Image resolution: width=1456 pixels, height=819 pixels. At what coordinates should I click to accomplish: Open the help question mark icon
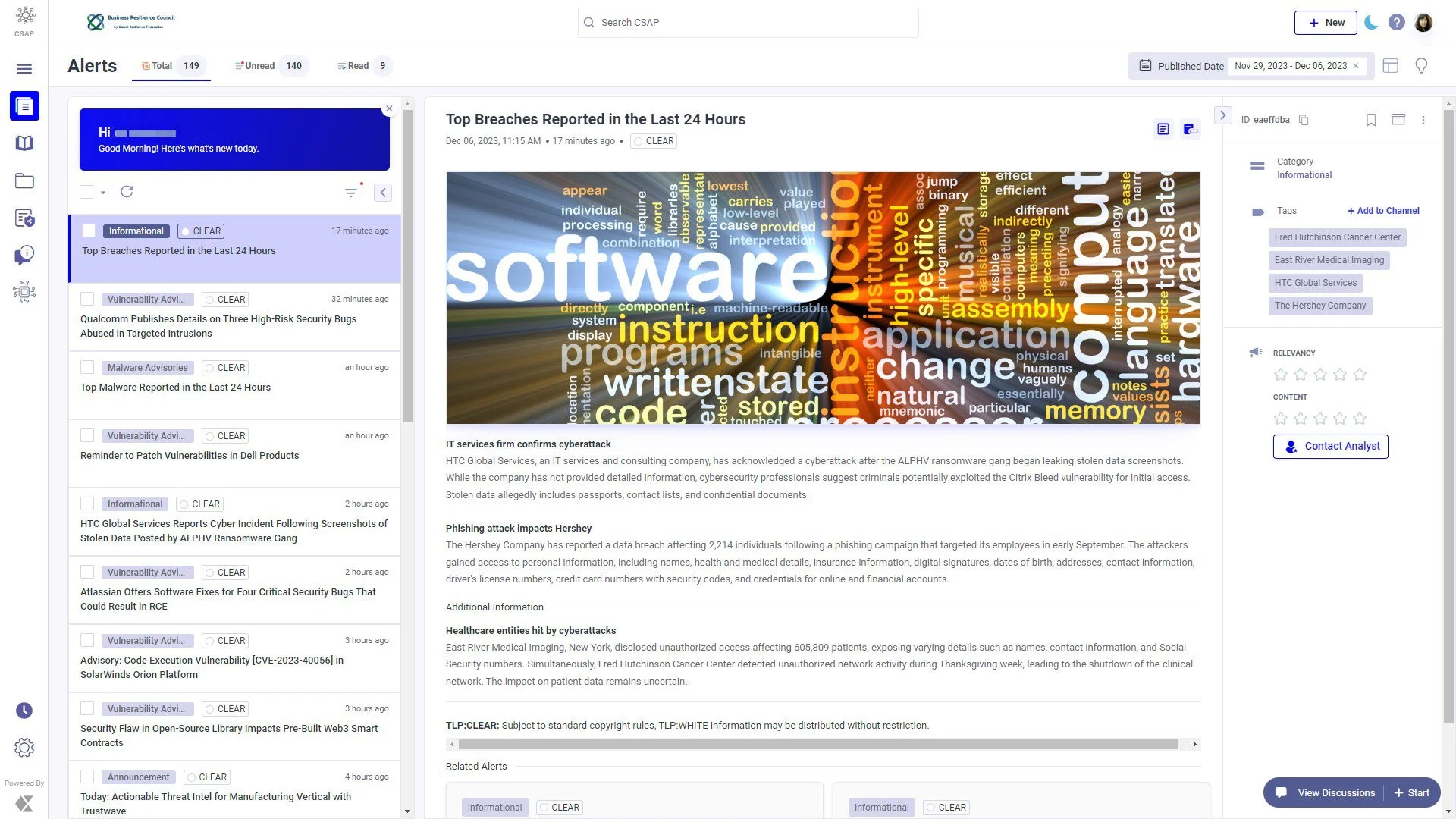pyautogui.click(x=1396, y=23)
